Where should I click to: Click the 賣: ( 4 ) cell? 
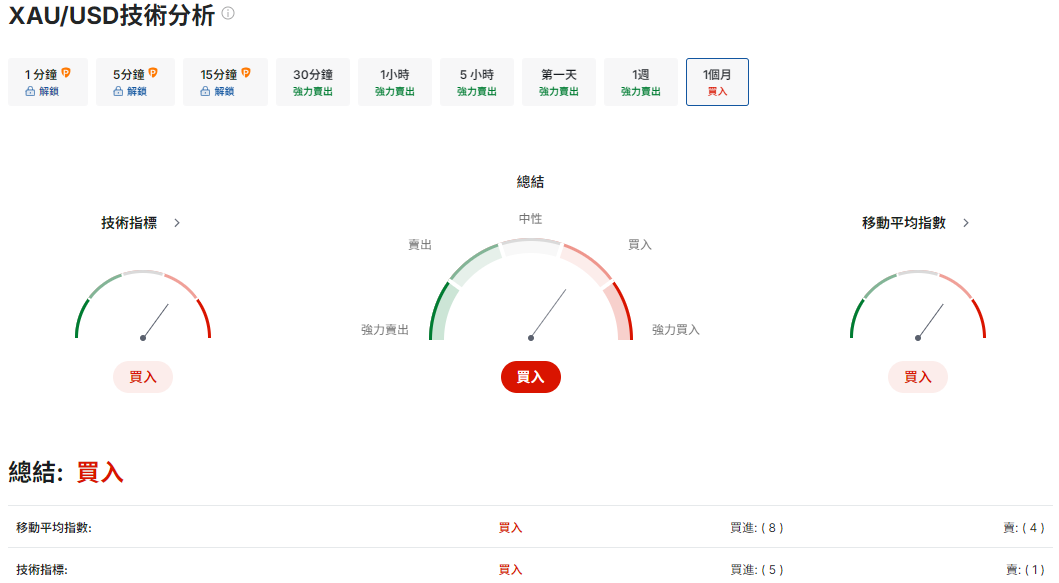[1025, 528]
